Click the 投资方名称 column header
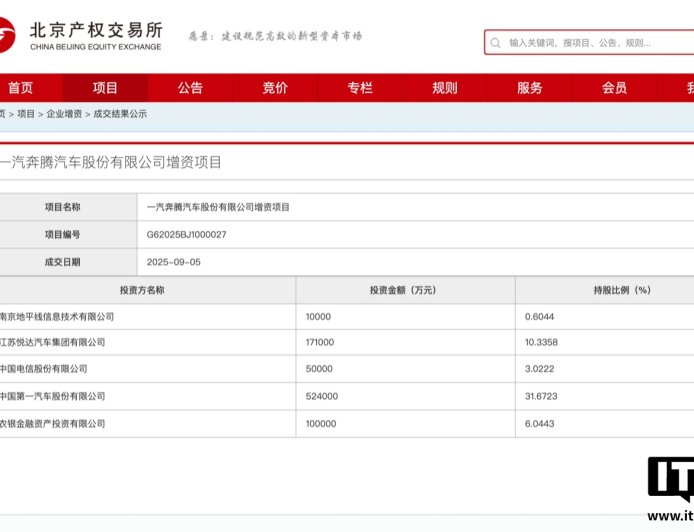 point(142,290)
